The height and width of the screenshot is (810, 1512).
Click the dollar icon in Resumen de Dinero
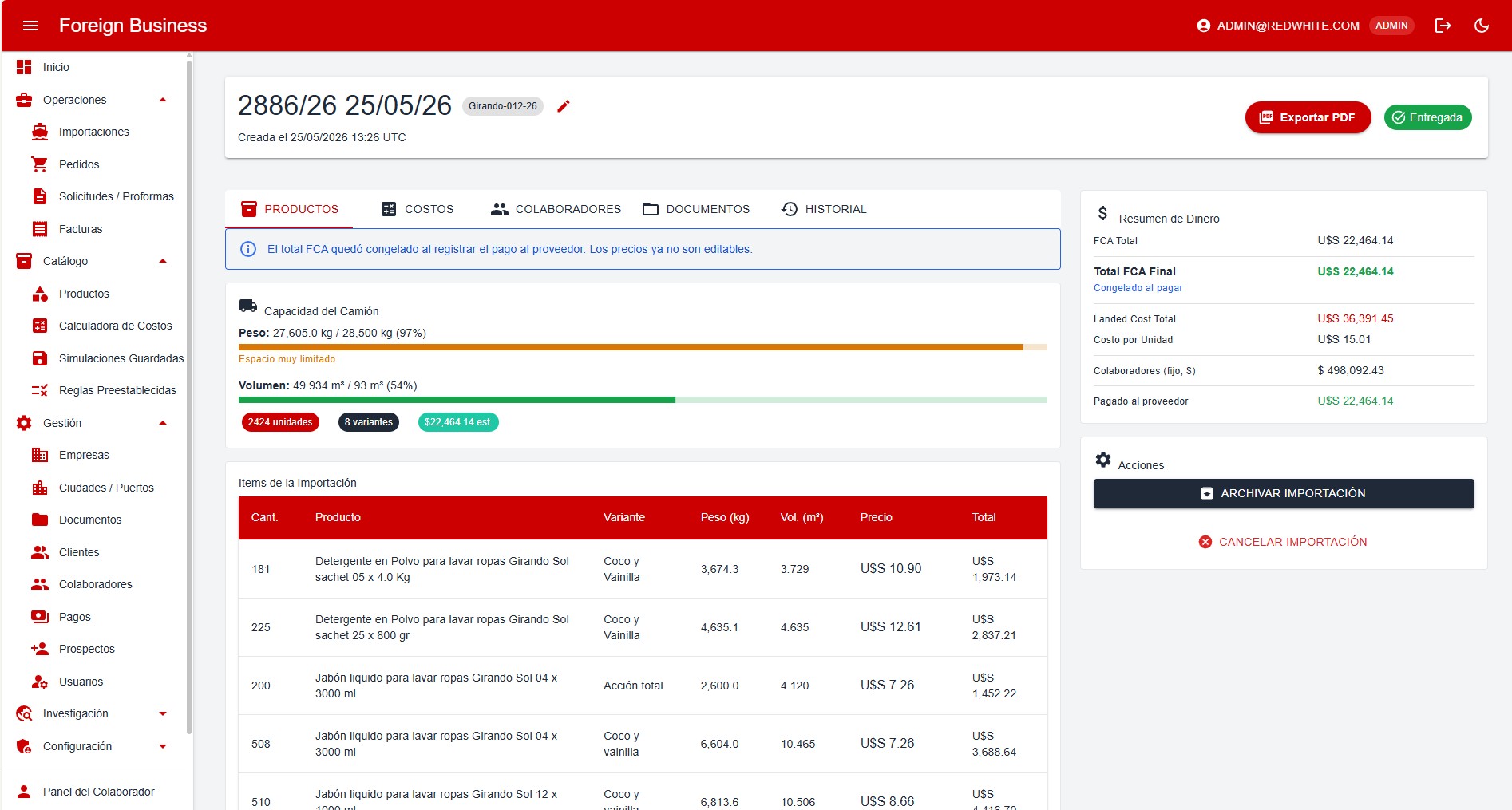pos(1102,213)
